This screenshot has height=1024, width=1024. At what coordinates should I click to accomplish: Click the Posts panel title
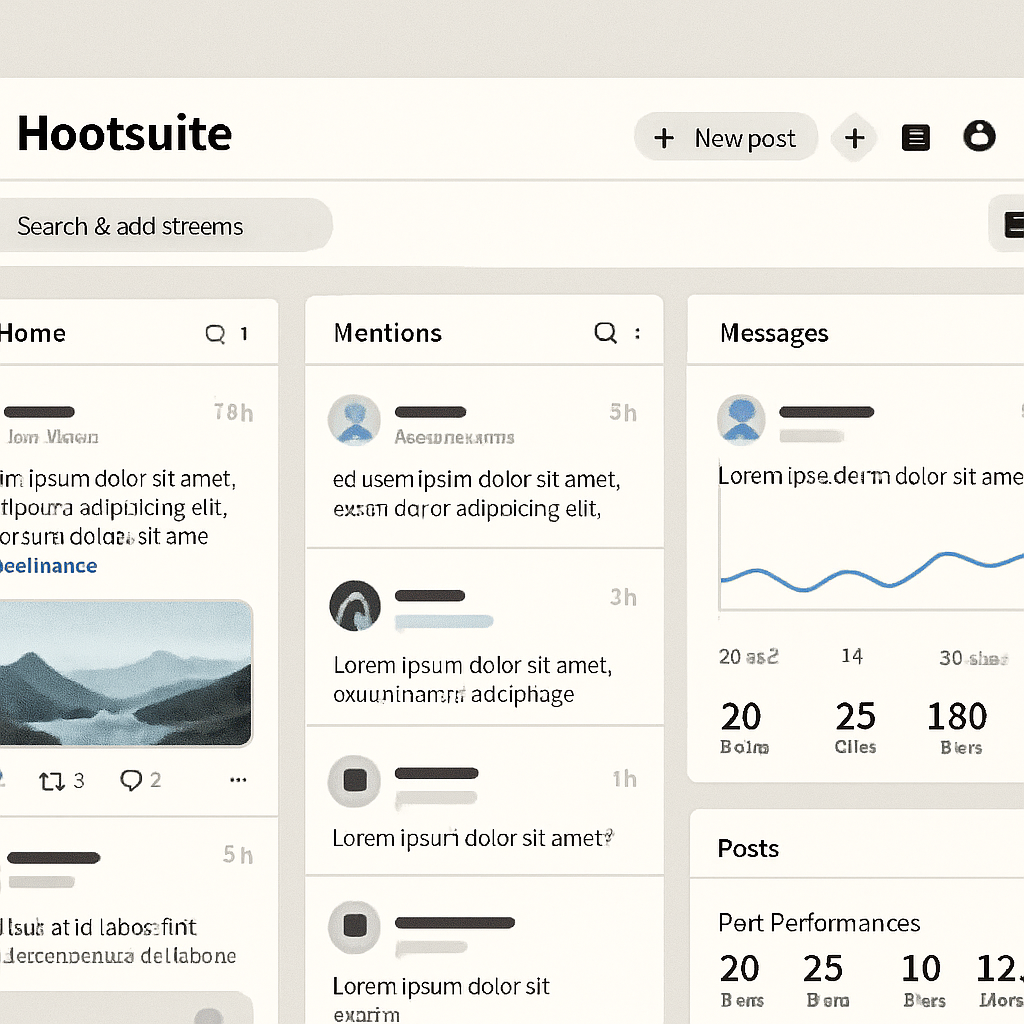pos(748,848)
